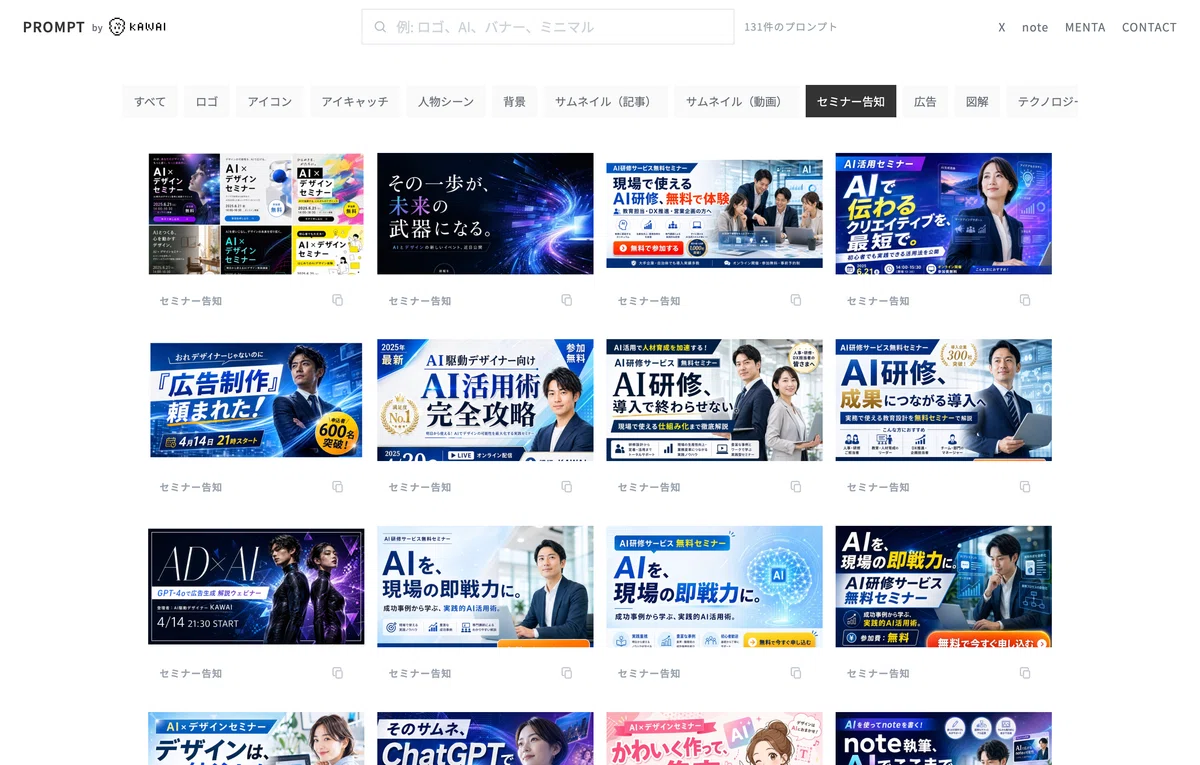
Task: Open the pink かわいく作って thumbnail
Action: 714,739
